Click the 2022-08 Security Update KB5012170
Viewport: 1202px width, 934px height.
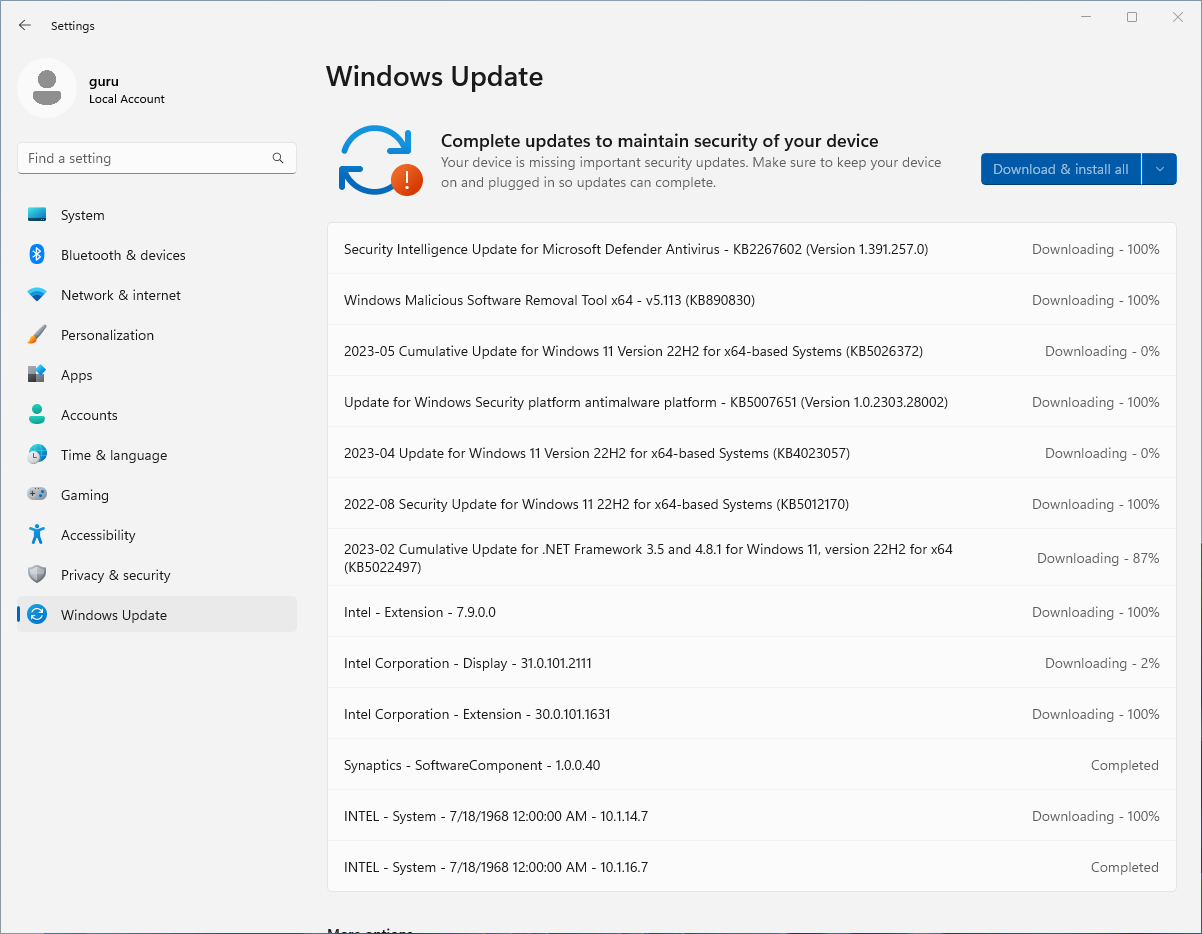pos(752,504)
